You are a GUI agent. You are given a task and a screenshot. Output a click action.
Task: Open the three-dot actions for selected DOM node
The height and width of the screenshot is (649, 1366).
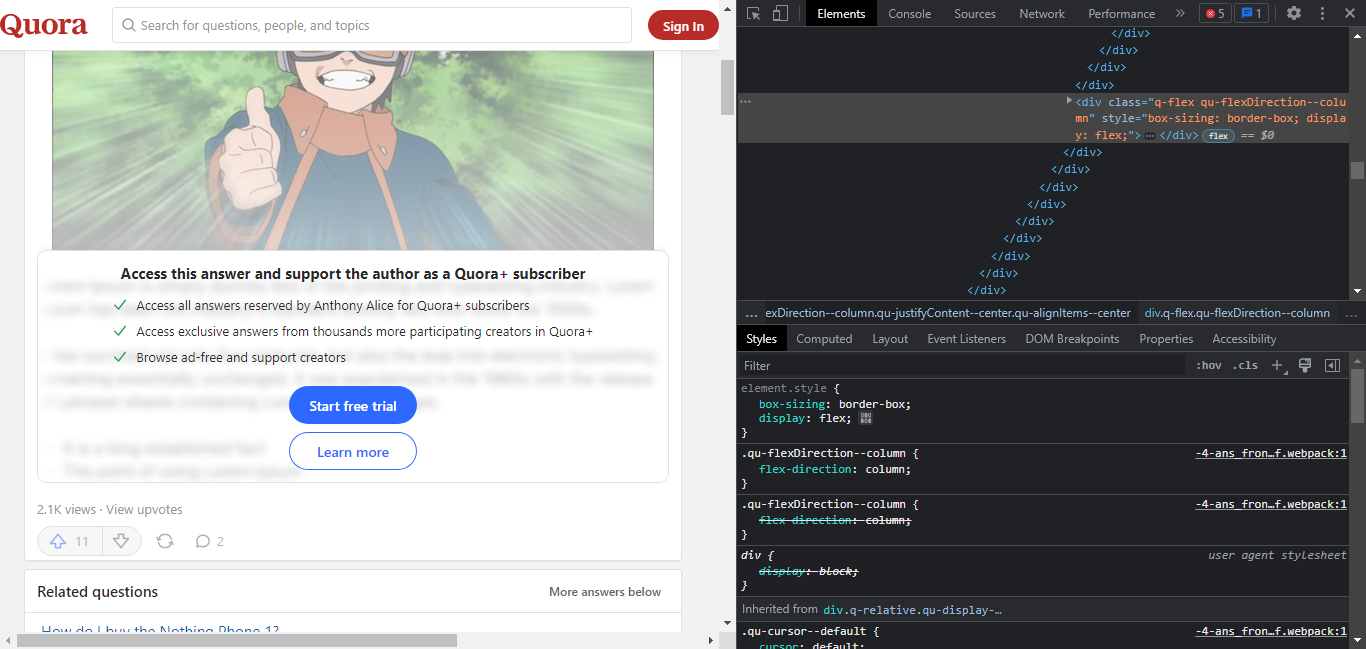tap(745, 101)
